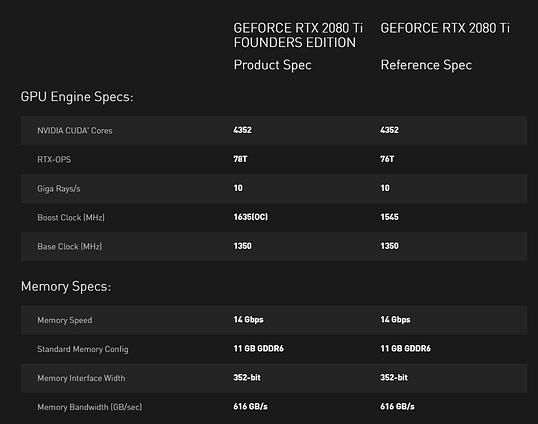Image resolution: width=538 pixels, height=424 pixels.
Task: Select the GPU Engine Specs section title
Action: pyautogui.click(x=77, y=97)
